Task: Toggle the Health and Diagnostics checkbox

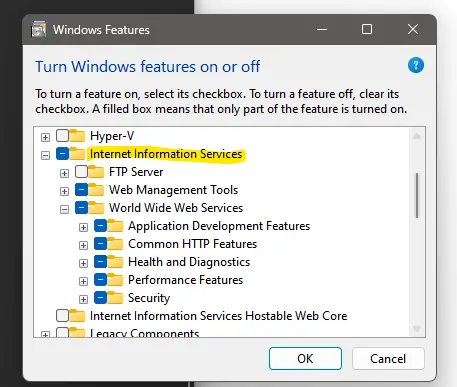Action: click(x=100, y=262)
